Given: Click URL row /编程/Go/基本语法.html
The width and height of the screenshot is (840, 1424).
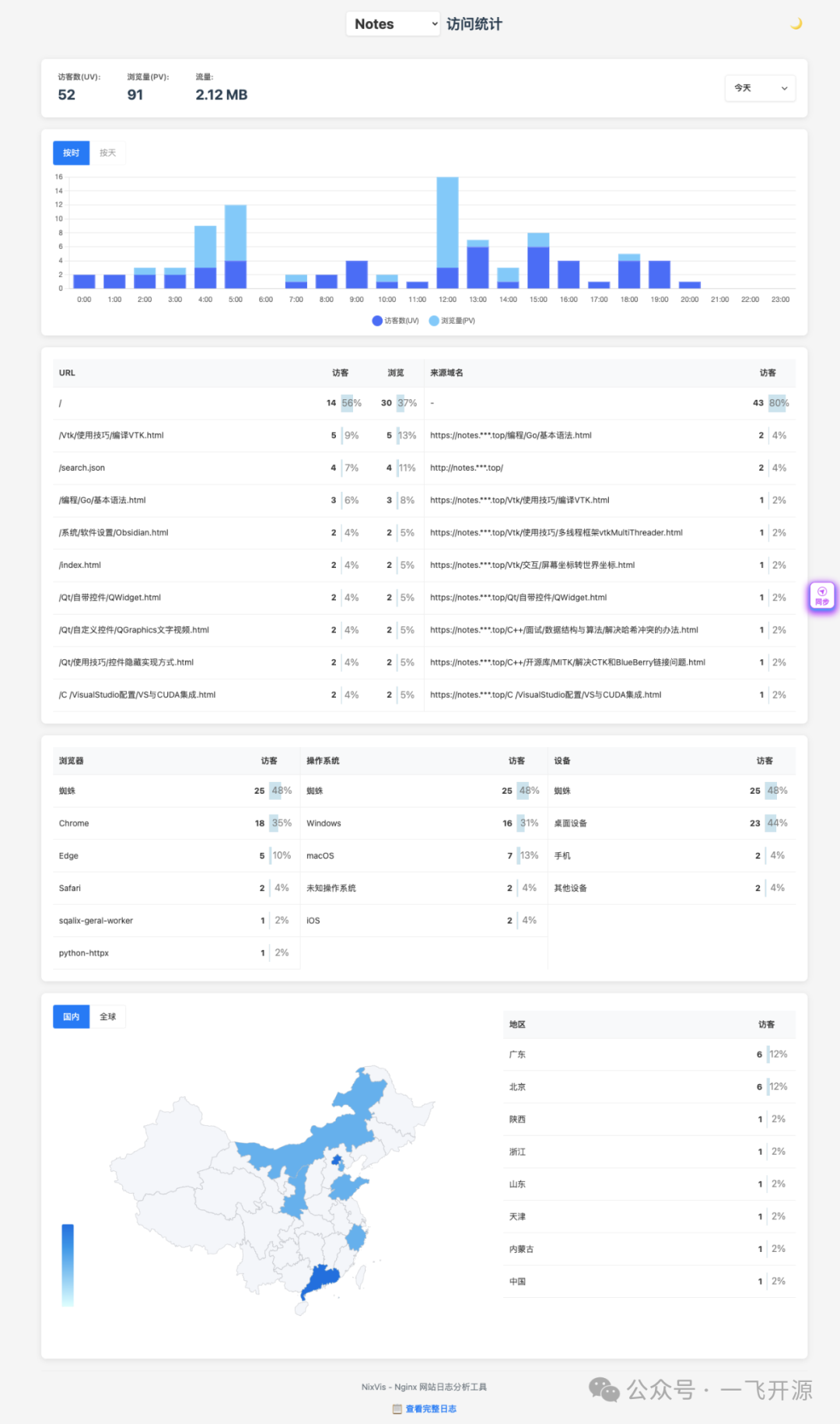Looking at the screenshot, I should tap(238, 500).
